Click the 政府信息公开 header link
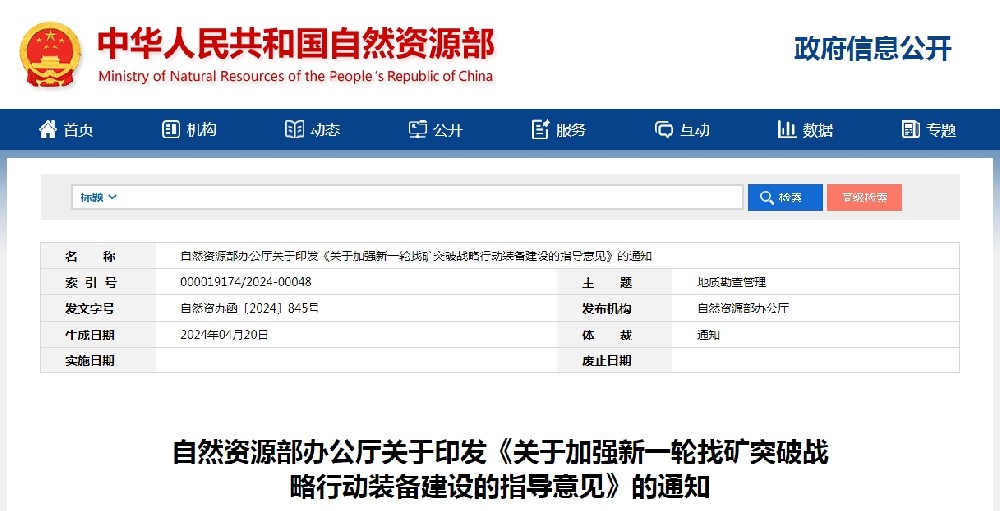This screenshot has height=511, width=1000. pyautogui.click(x=872, y=48)
